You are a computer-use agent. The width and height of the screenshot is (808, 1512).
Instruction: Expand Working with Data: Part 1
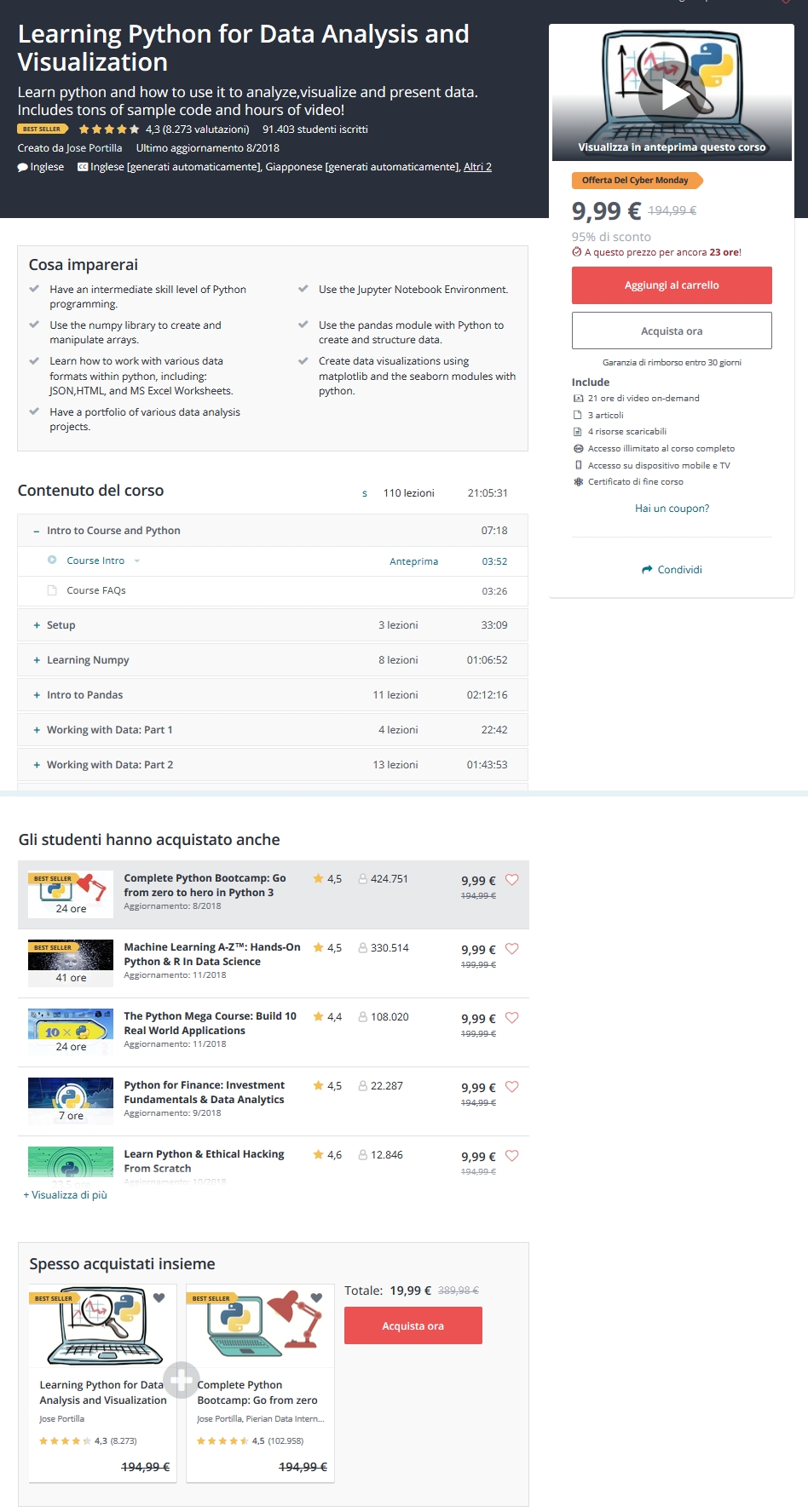click(x=37, y=730)
